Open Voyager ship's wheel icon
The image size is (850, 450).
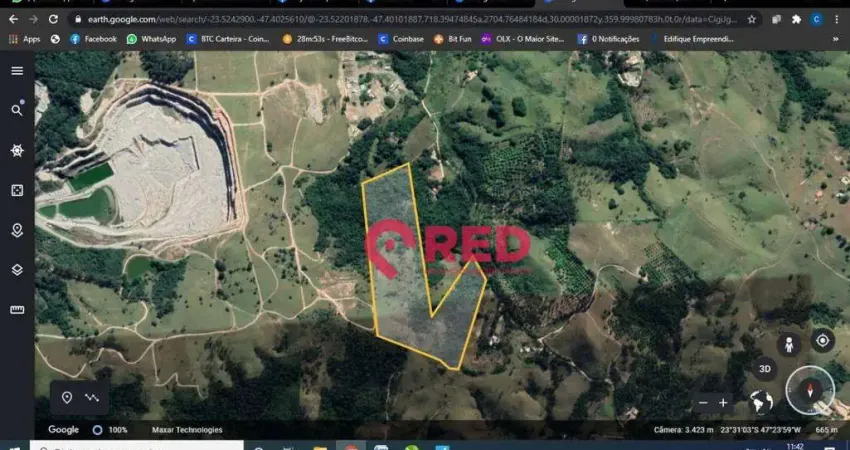[17, 150]
